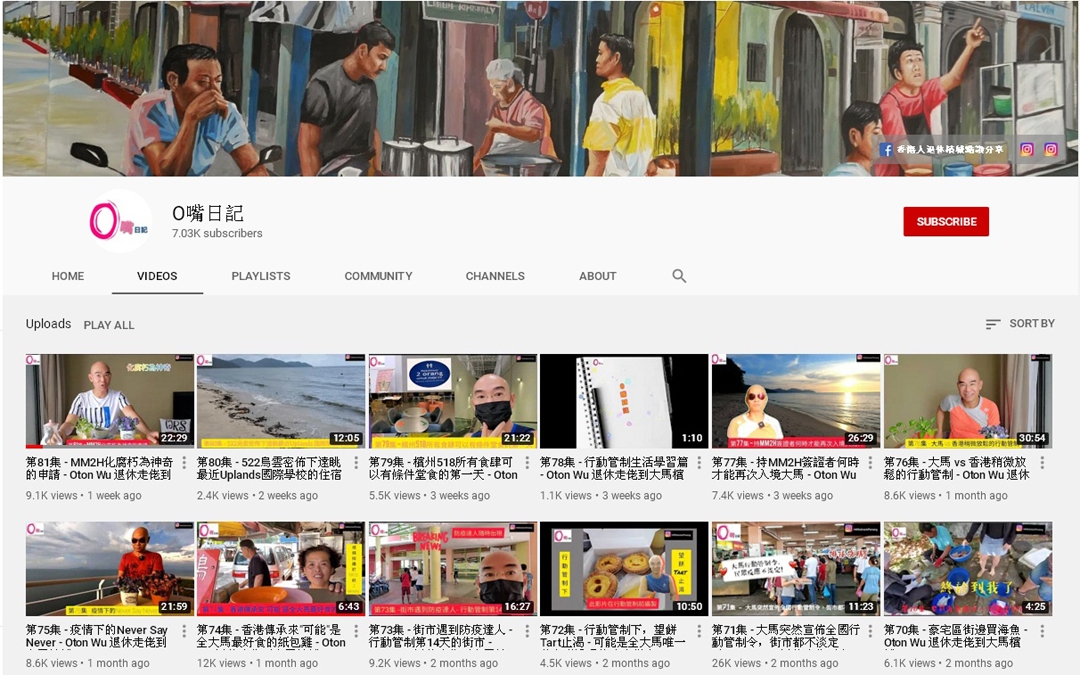1080x675 pixels.
Task: Open the About tab
Action: pos(597,276)
